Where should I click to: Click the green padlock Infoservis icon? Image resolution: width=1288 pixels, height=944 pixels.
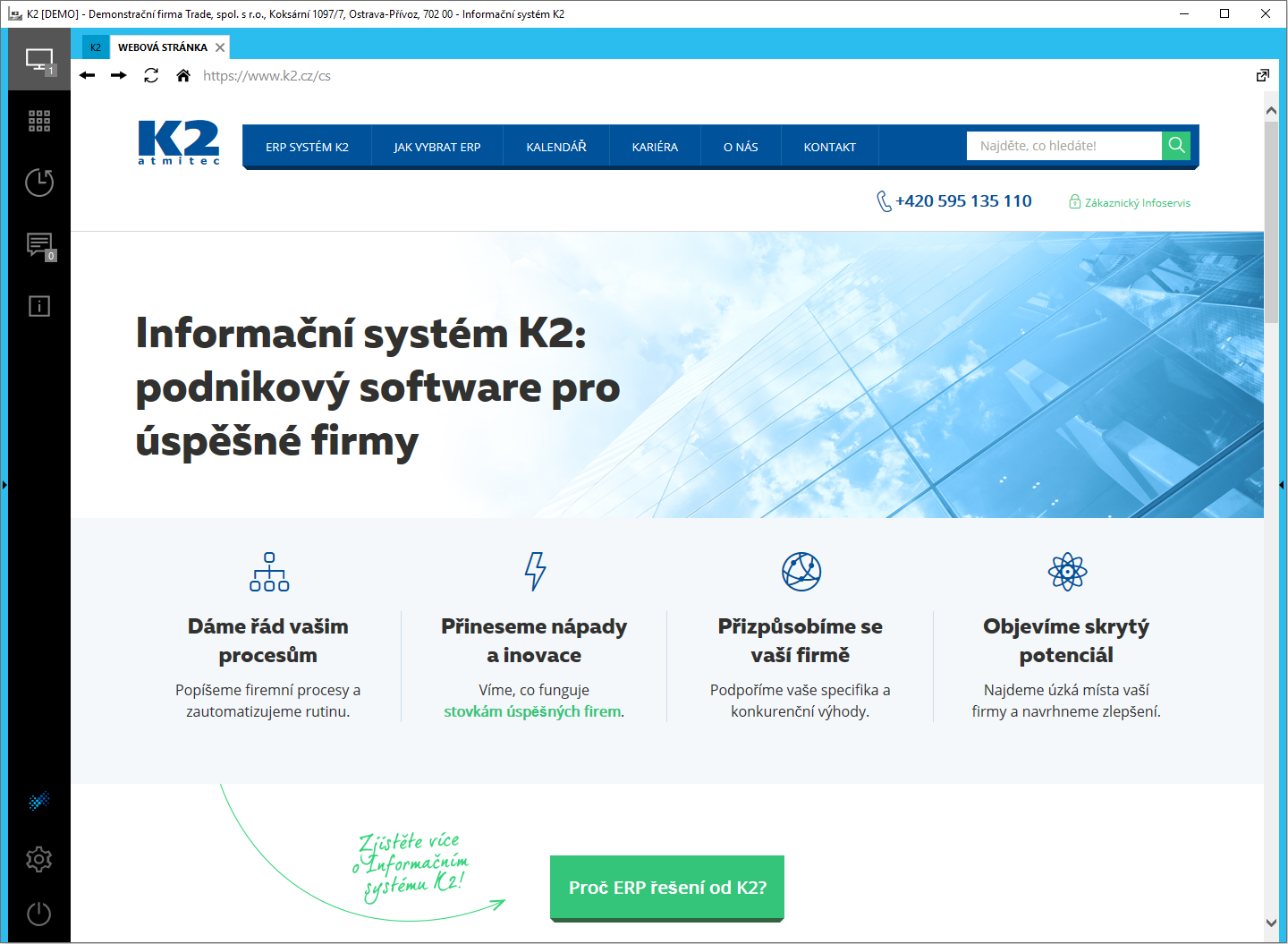(1075, 202)
